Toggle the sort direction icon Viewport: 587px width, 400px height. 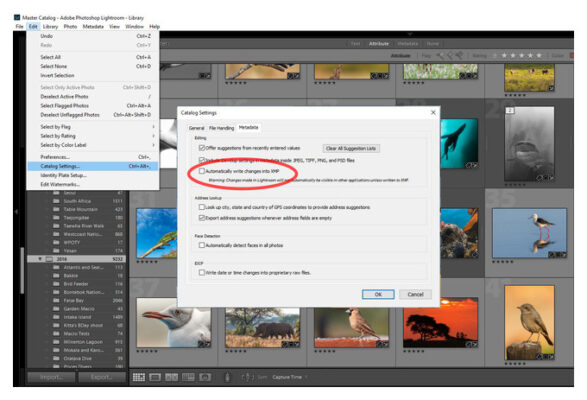(247, 377)
